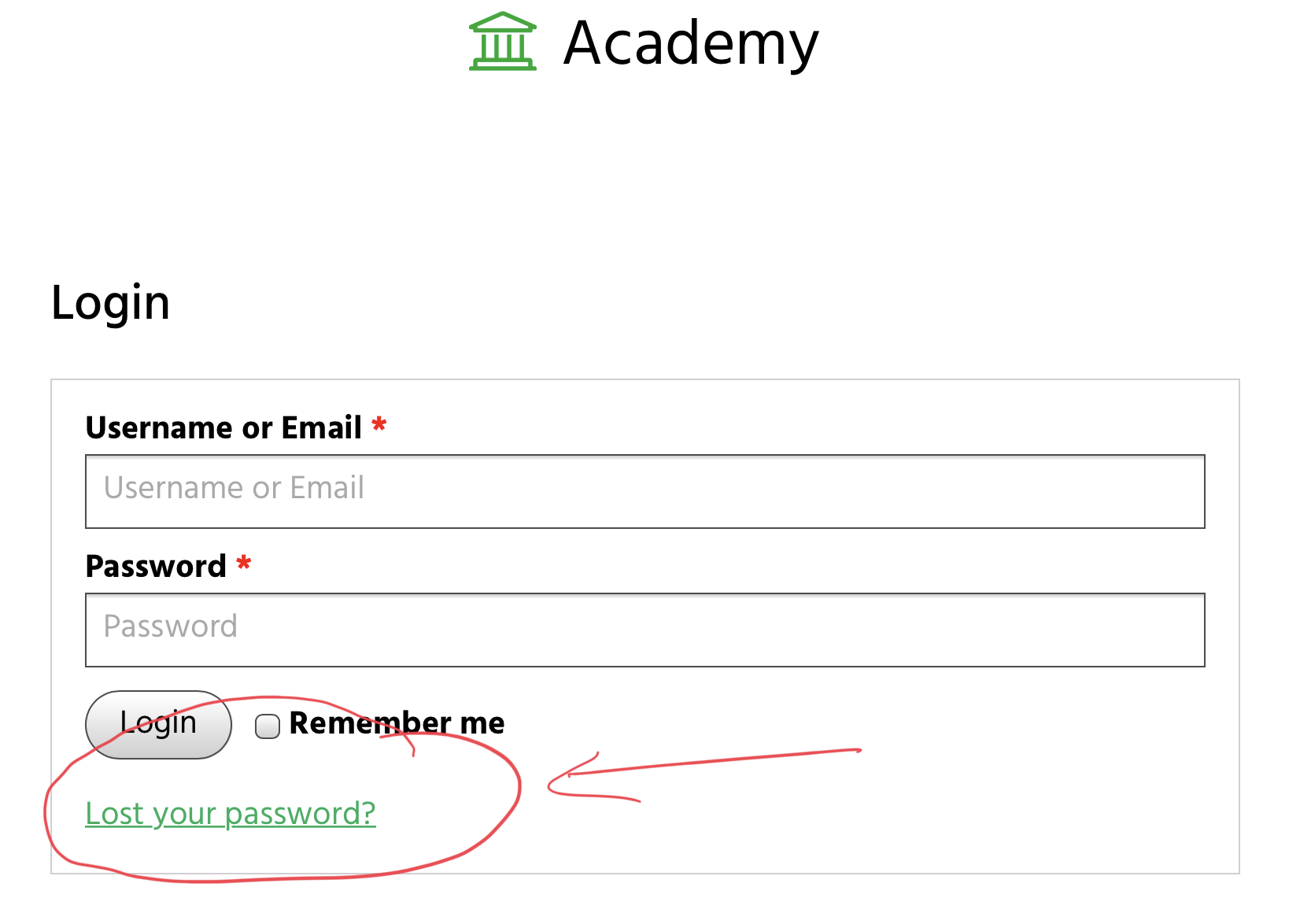Click the Login page heading
Screen dimensions: 1300x924
[x=110, y=304]
